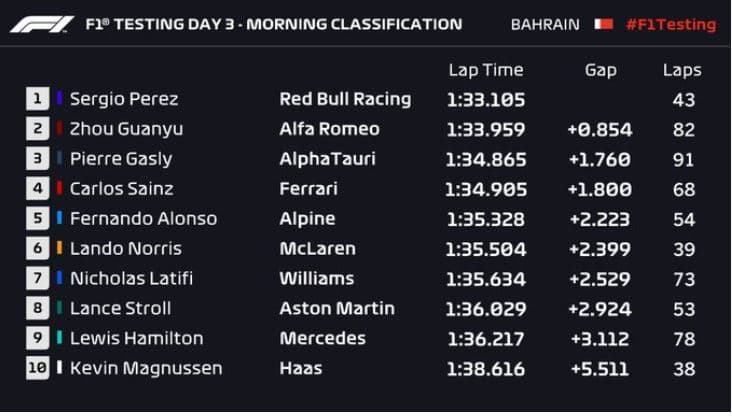Click position 1 number badge
This screenshot has height=418, width=732.
(x=37, y=98)
